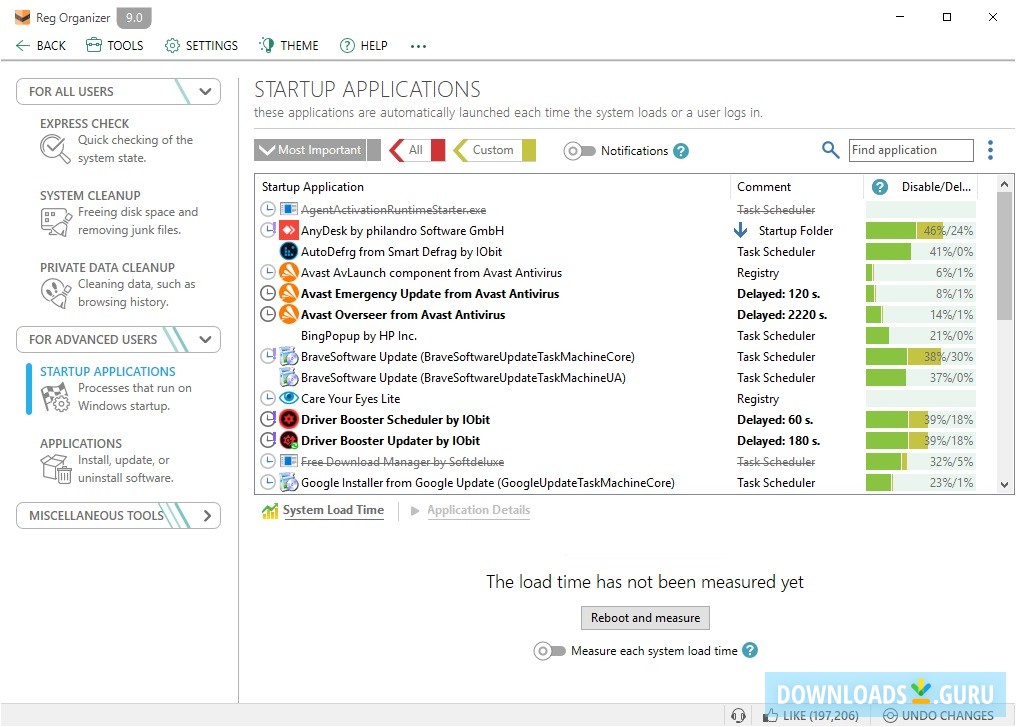
Task: Select the All filter
Action: point(416,150)
